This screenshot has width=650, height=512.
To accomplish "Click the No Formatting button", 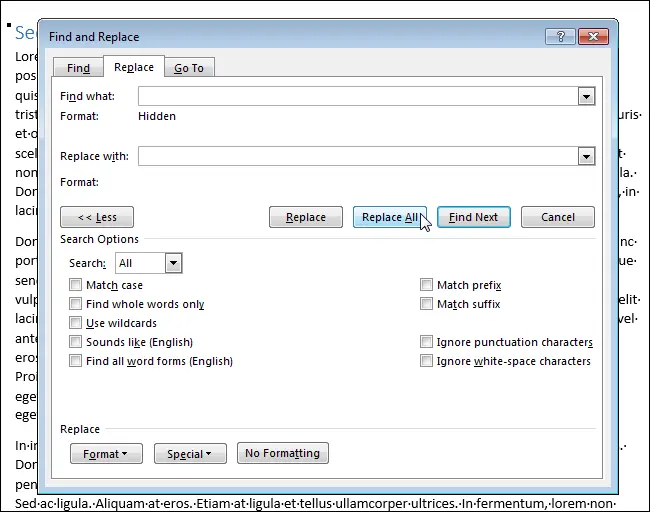I will click(283, 453).
